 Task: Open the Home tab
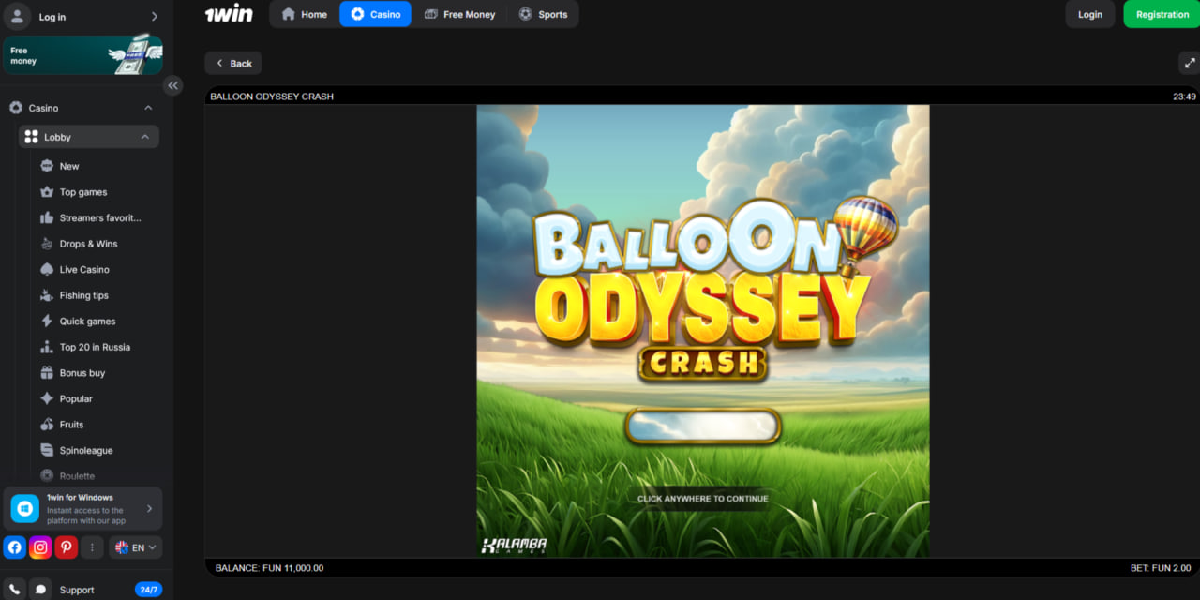[305, 14]
